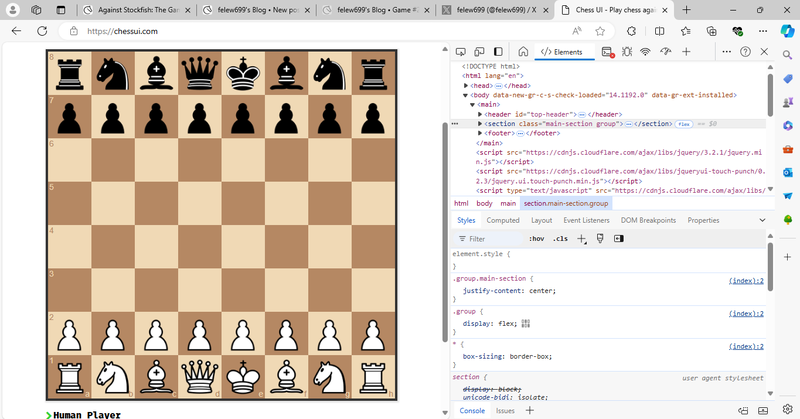The image size is (800, 419).
Task: Switch to the Computed tab
Action: pyautogui.click(x=502, y=220)
